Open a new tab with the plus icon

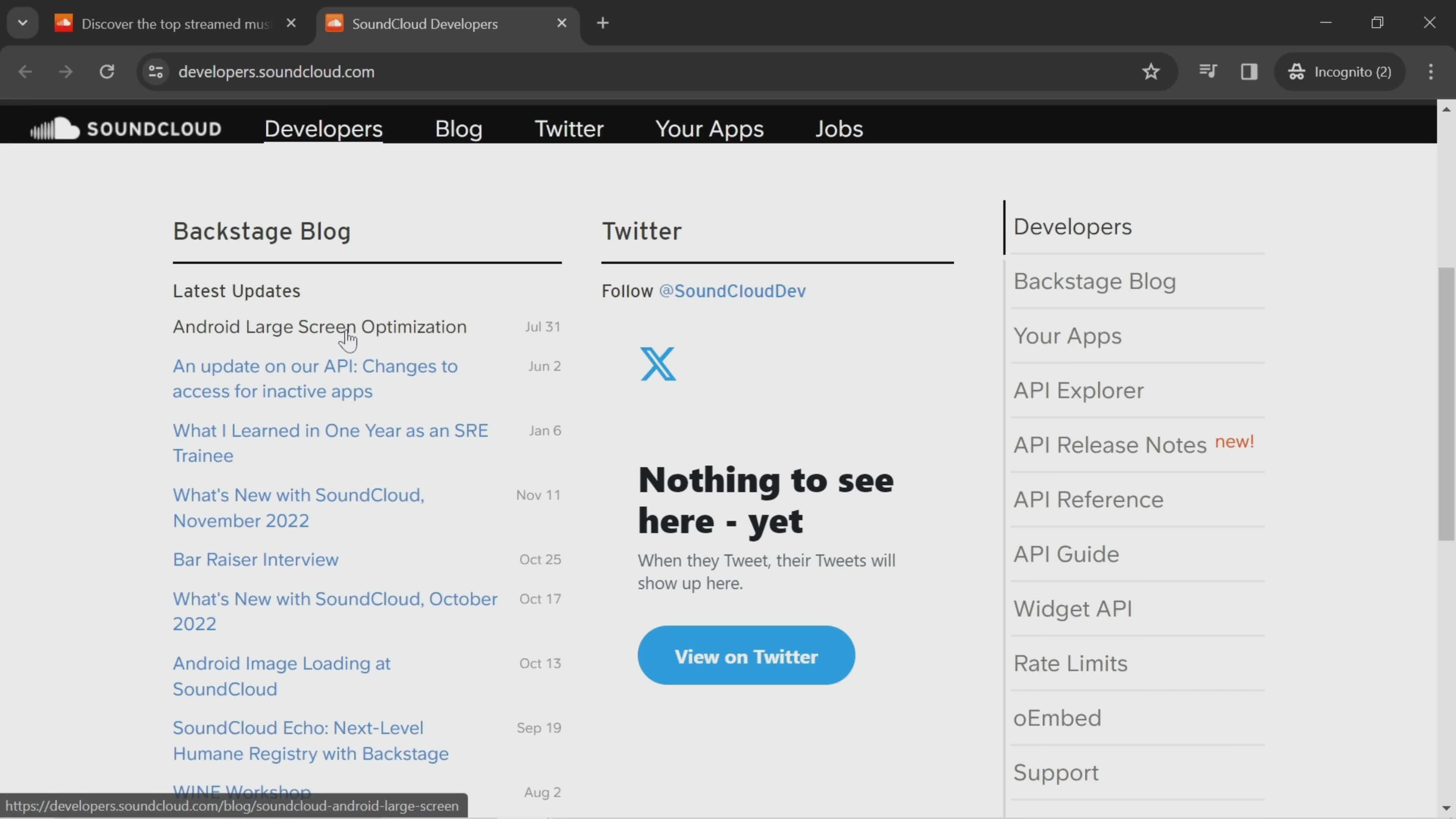pos(602,23)
